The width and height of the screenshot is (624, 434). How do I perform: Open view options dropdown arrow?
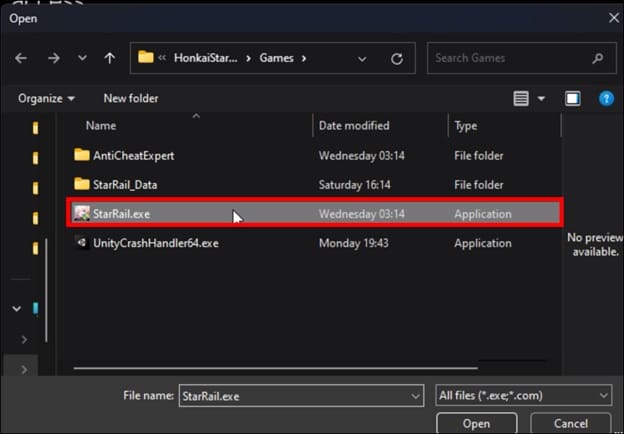pyautogui.click(x=541, y=98)
